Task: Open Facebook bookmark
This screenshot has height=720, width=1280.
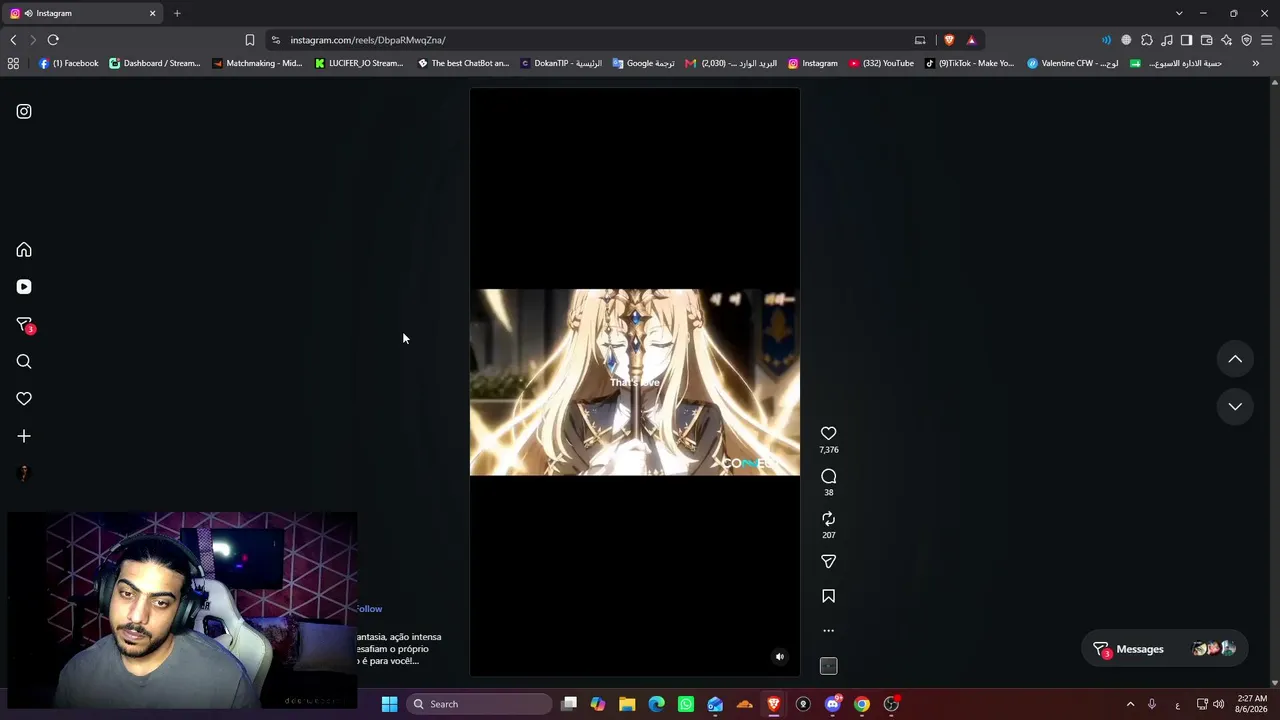Action: pos(68,63)
